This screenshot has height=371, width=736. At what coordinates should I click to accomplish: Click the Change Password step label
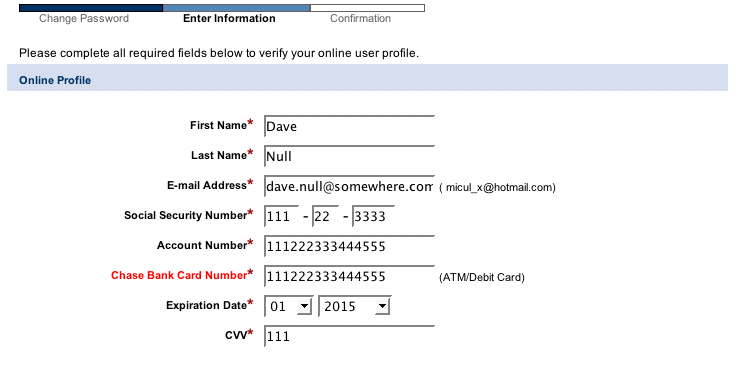(84, 18)
